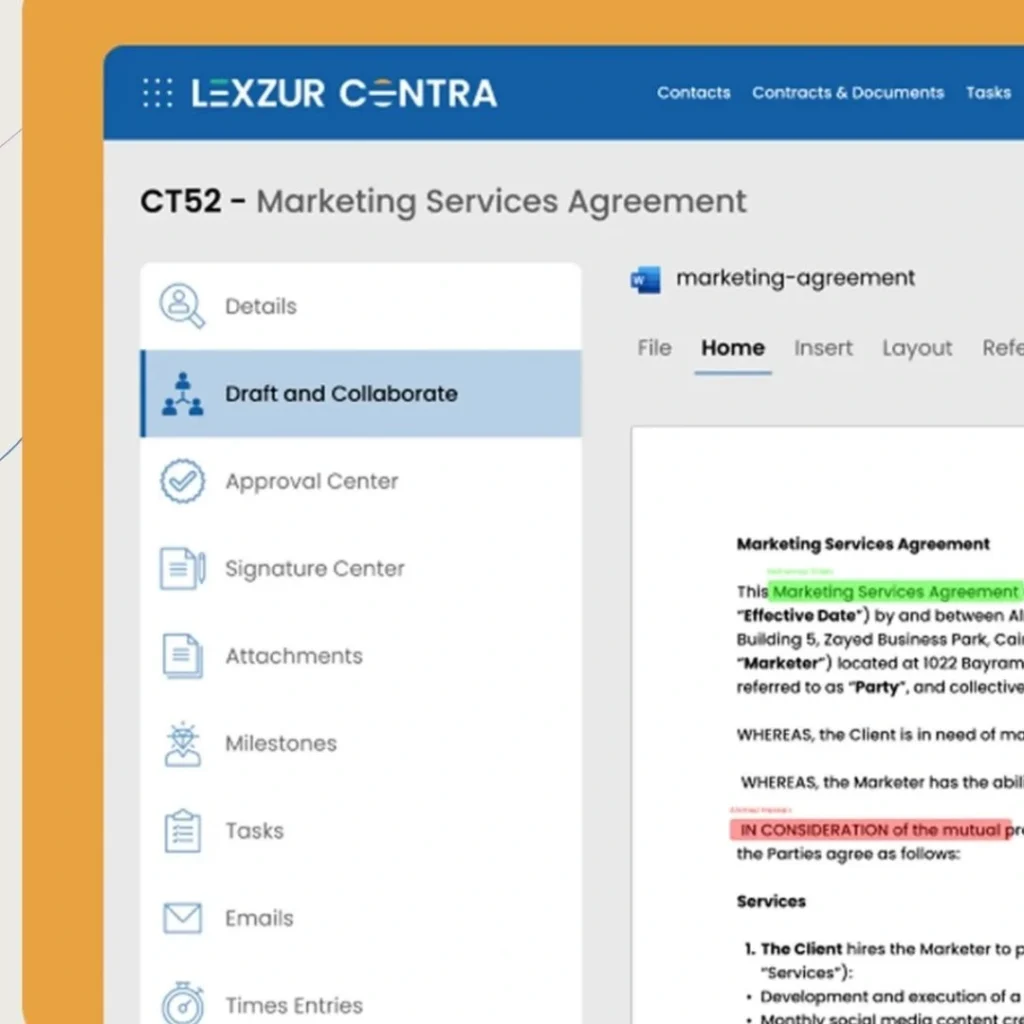The image size is (1024, 1024).
Task: Open the Tasks clipboard icon
Action: [182, 831]
